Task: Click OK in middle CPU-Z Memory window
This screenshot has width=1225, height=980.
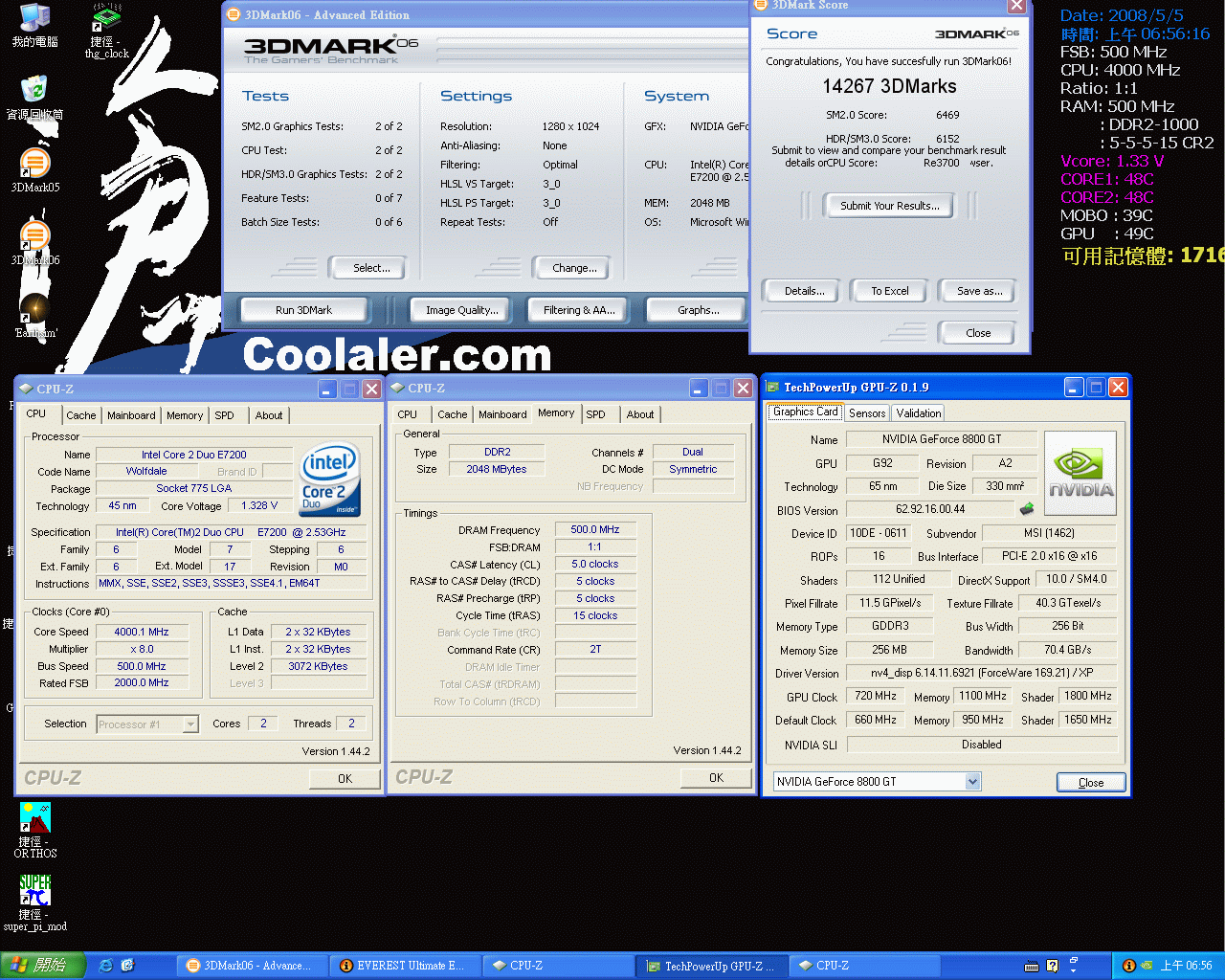Action: 716,778
